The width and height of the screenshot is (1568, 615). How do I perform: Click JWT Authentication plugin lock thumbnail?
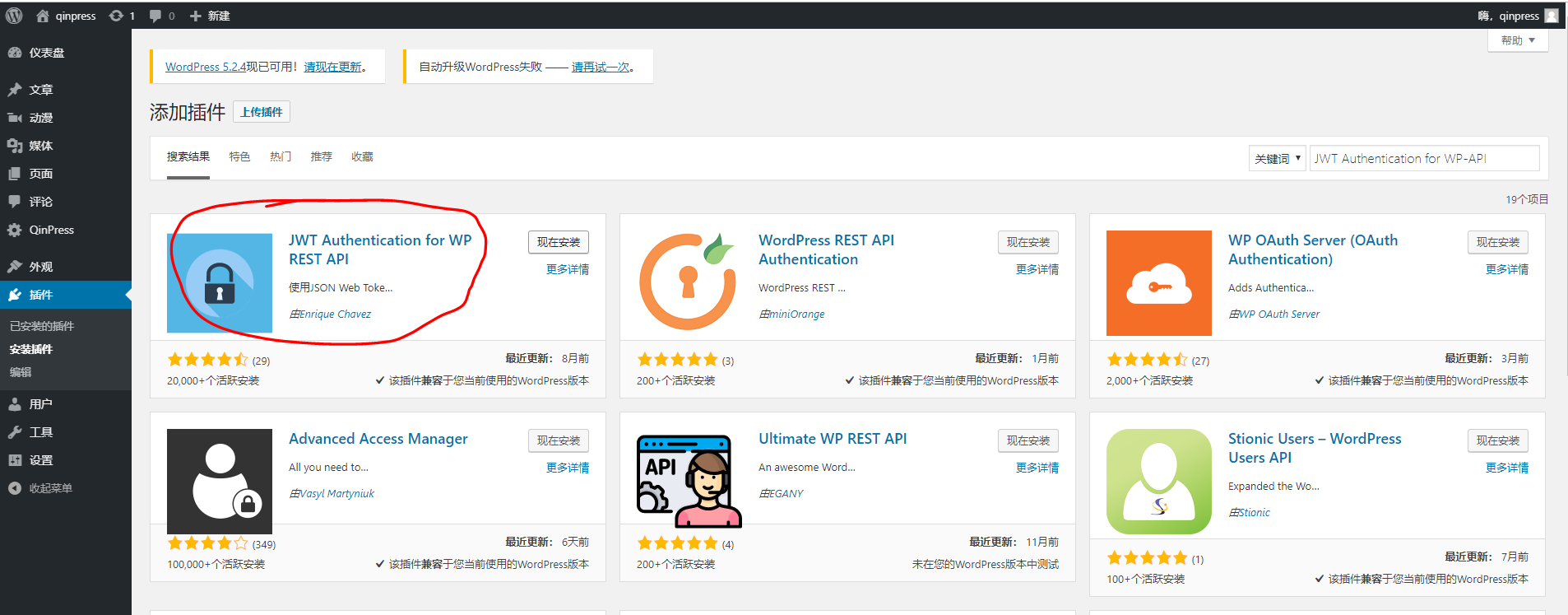[x=220, y=283]
